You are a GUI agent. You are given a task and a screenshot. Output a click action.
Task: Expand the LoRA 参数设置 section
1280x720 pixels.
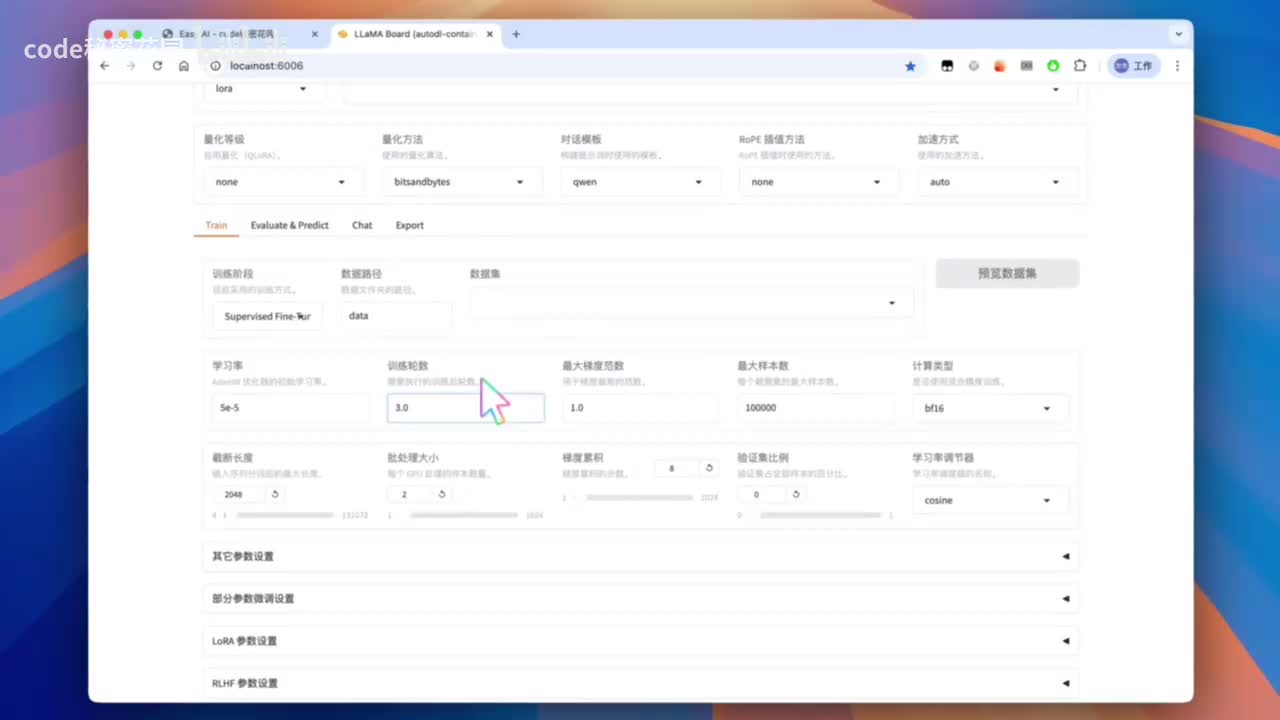(x=640, y=640)
